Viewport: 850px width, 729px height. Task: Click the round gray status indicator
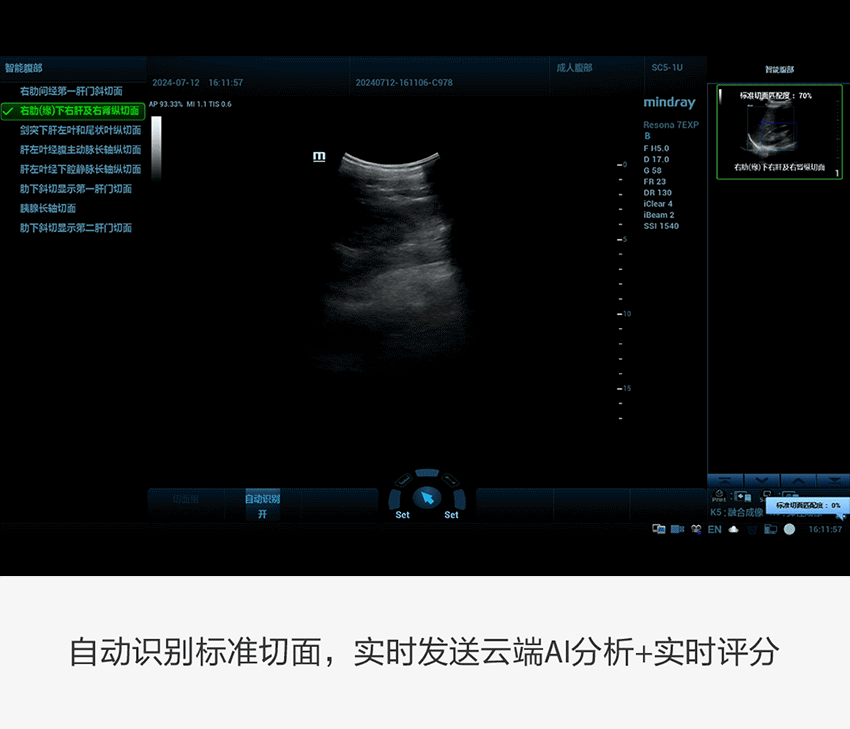(x=789, y=529)
